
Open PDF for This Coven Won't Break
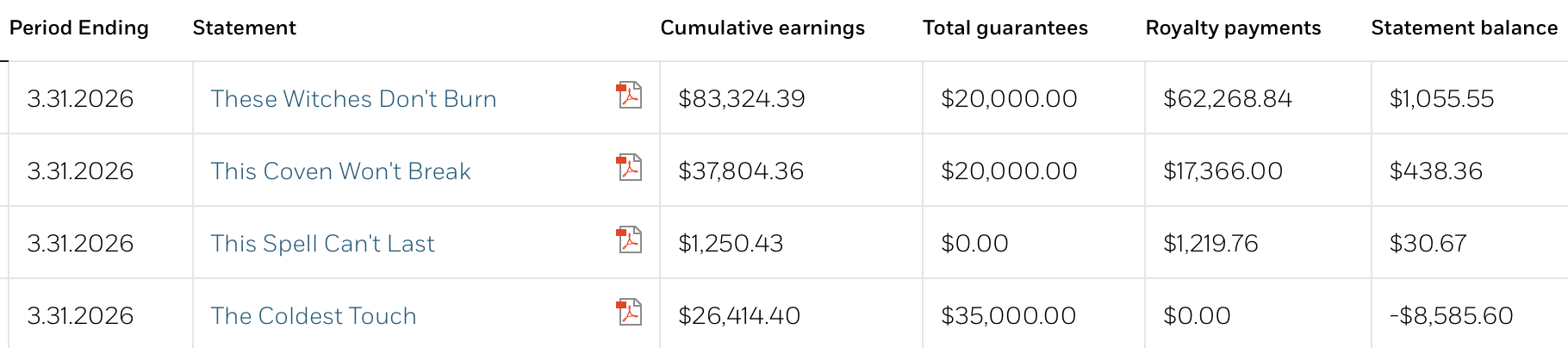pyautogui.click(x=629, y=167)
